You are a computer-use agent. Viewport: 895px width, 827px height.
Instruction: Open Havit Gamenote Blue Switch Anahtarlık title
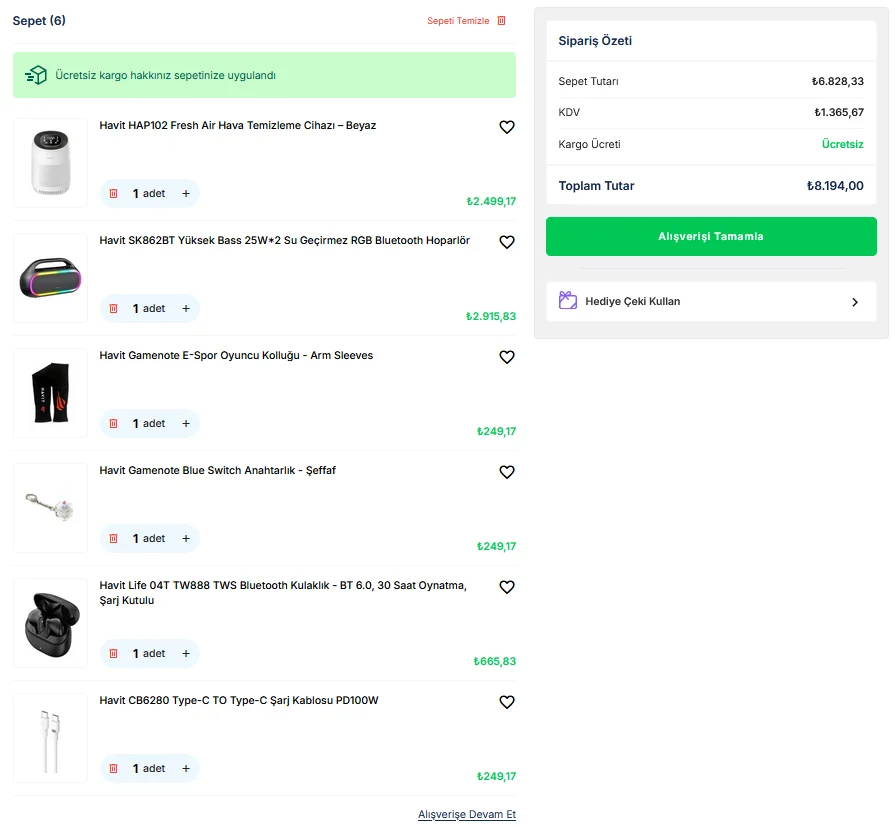pos(217,470)
